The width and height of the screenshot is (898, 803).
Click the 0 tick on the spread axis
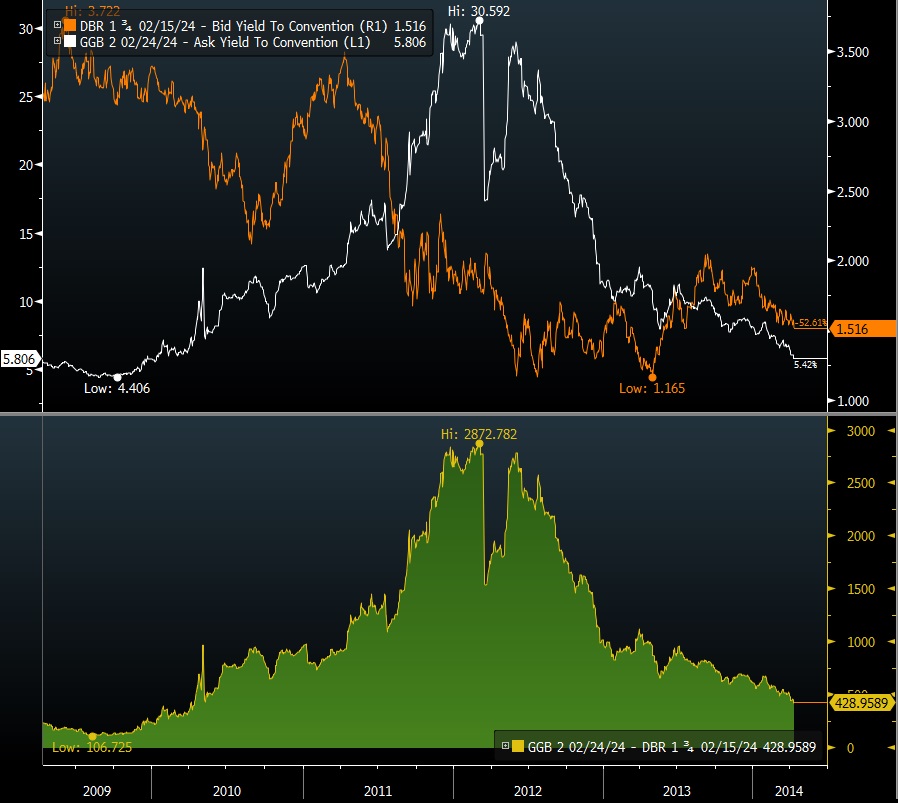(x=850, y=747)
